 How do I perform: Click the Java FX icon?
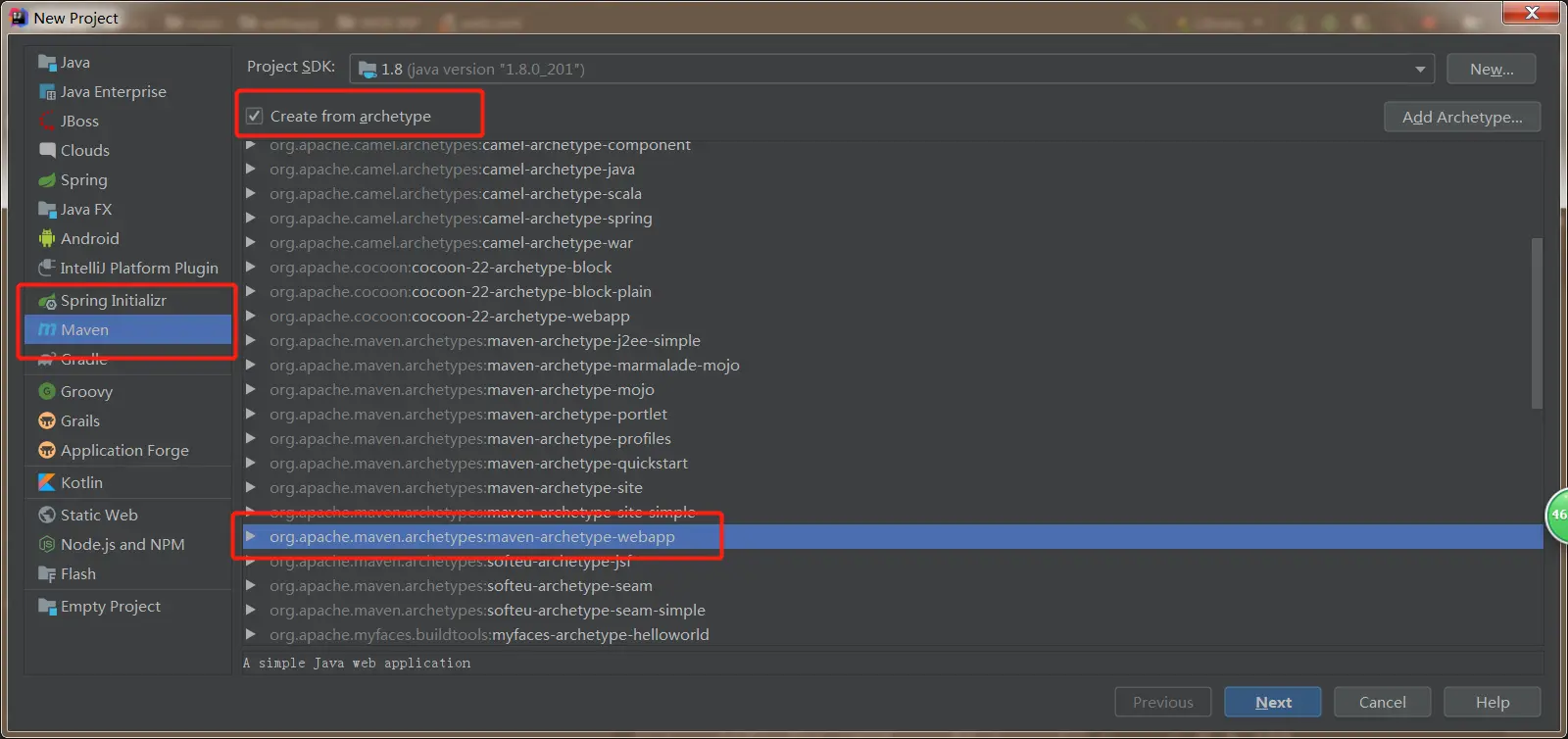[x=47, y=210]
